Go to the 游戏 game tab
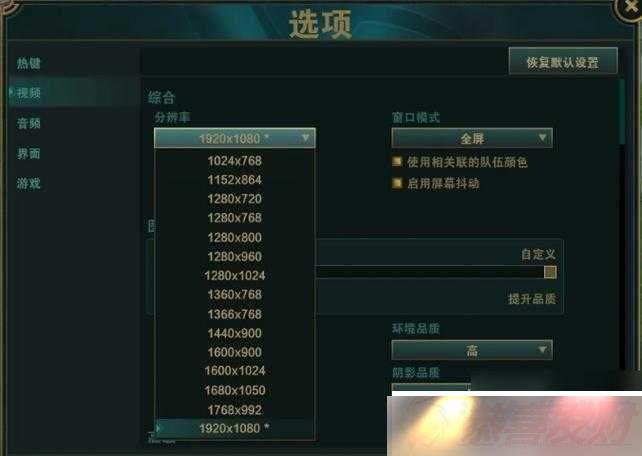 click(x=29, y=183)
